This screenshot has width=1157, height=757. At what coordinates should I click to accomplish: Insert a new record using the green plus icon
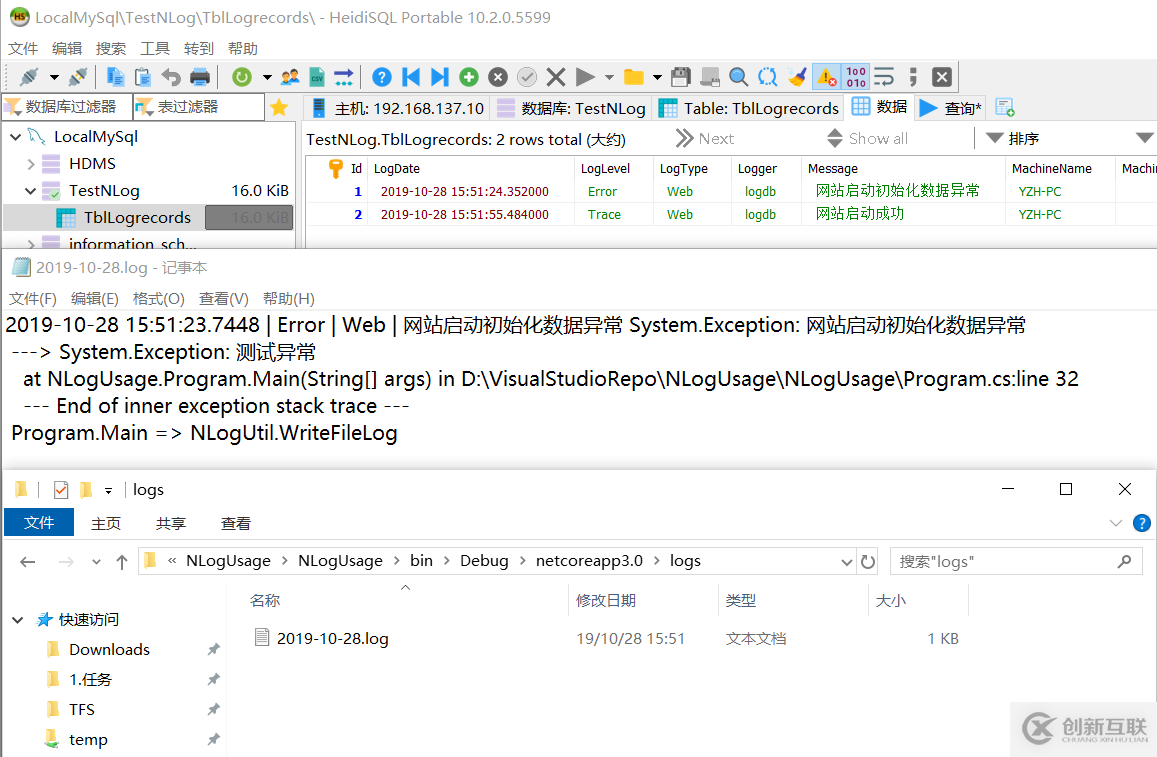(469, 77)
